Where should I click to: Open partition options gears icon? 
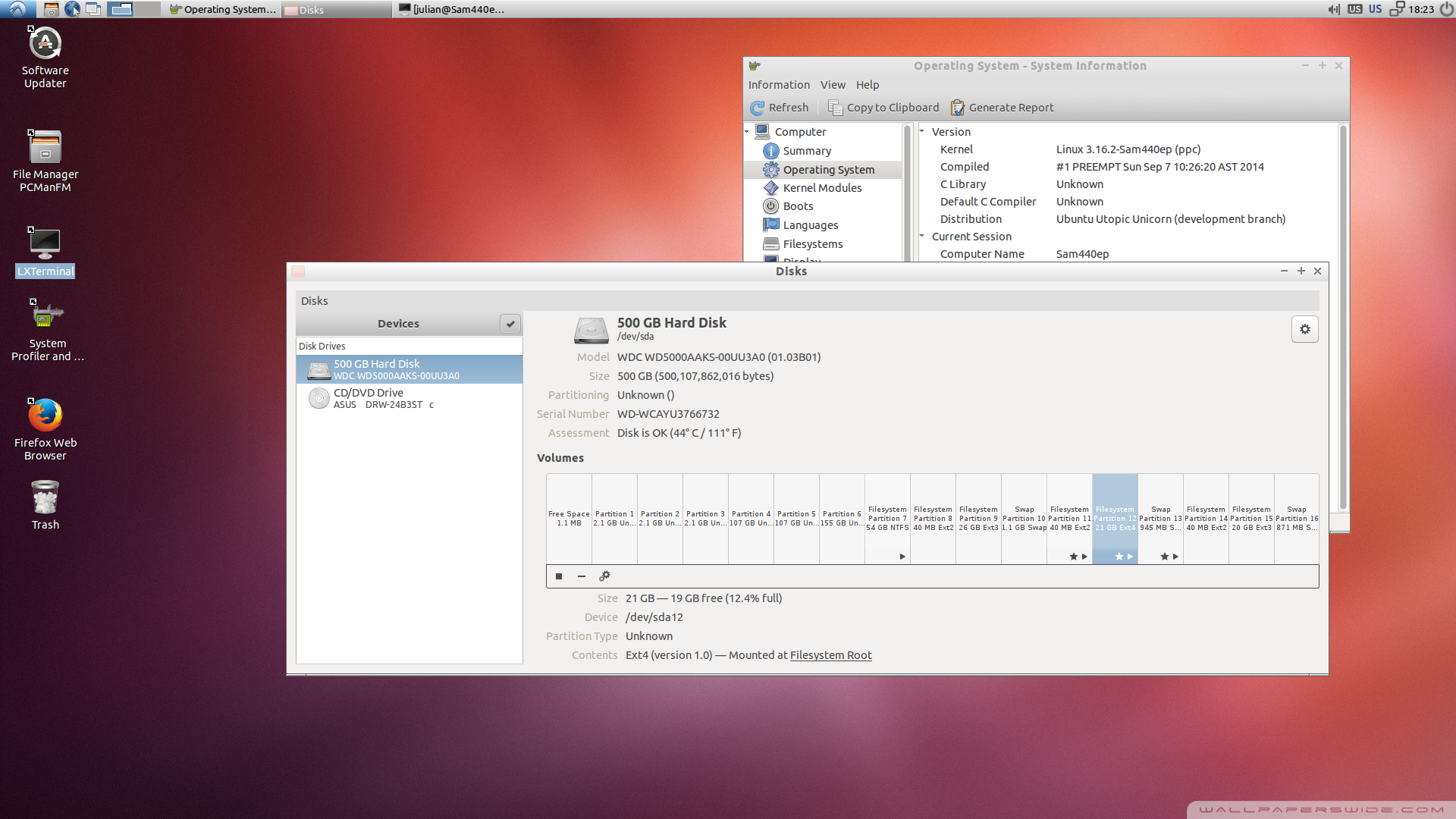[604, 576]
